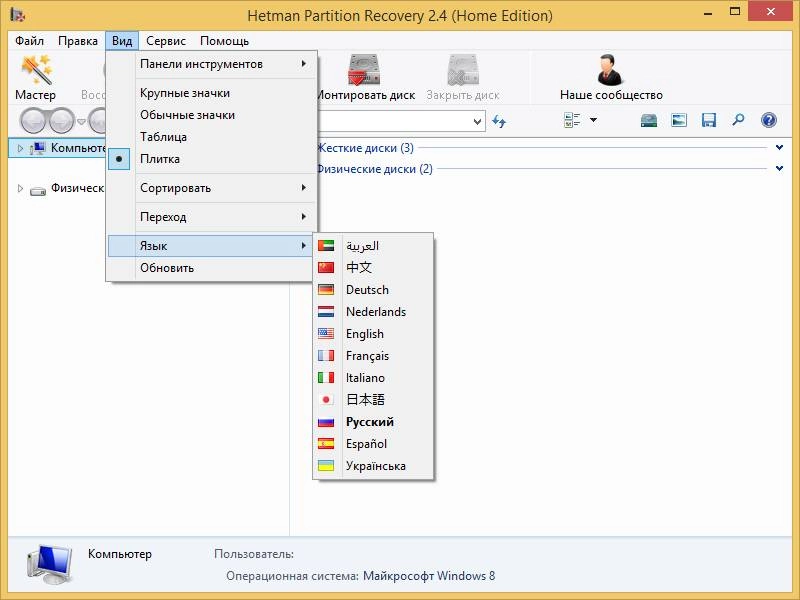
Task: Click the magnifier search icon
Action: [738, 120]
